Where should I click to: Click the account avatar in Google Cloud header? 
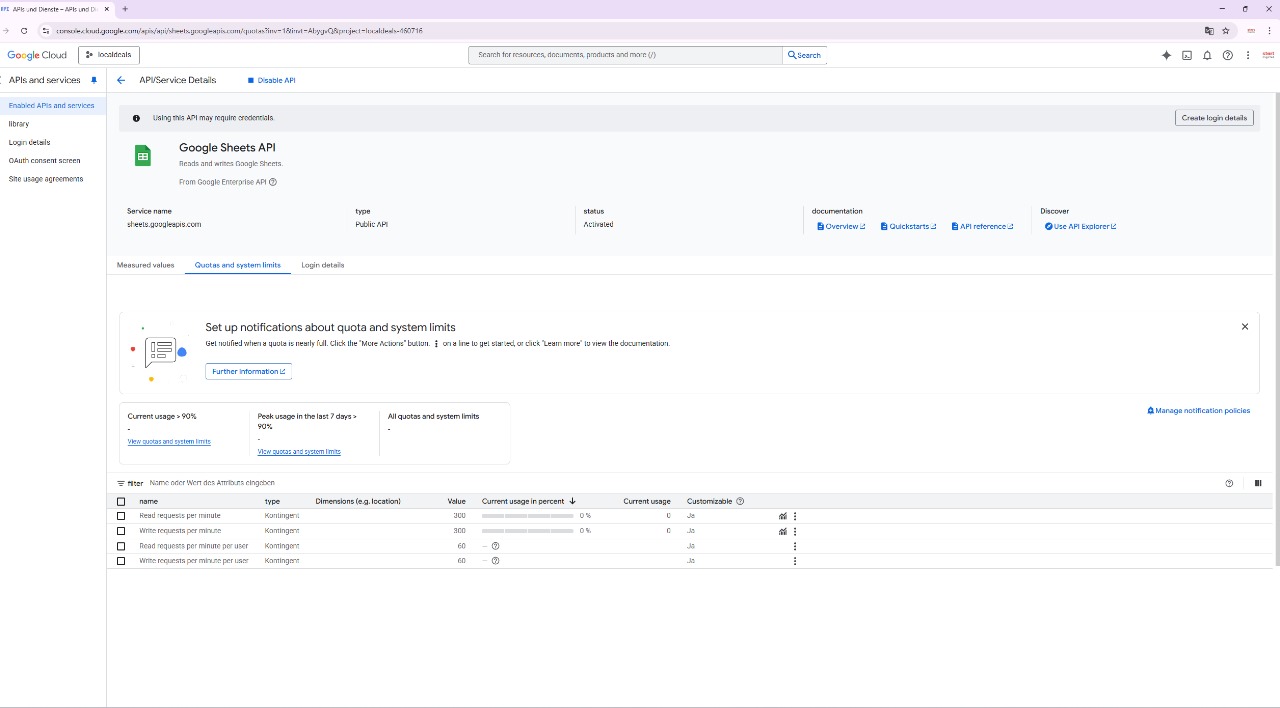(x=1269, y=55)
